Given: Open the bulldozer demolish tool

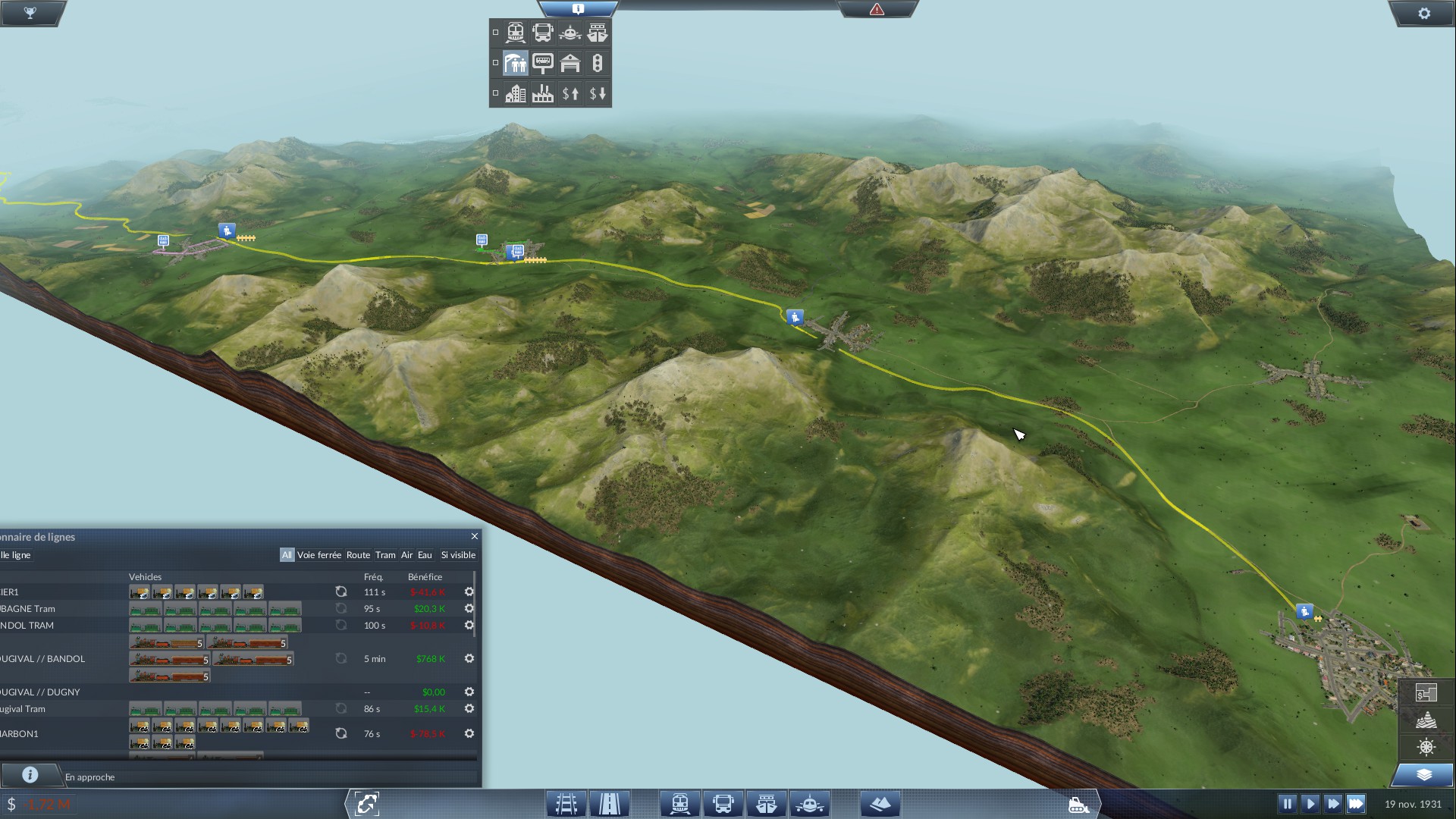Looking at the screenshot, I should pyautogui.click(x=1078, y=804).
